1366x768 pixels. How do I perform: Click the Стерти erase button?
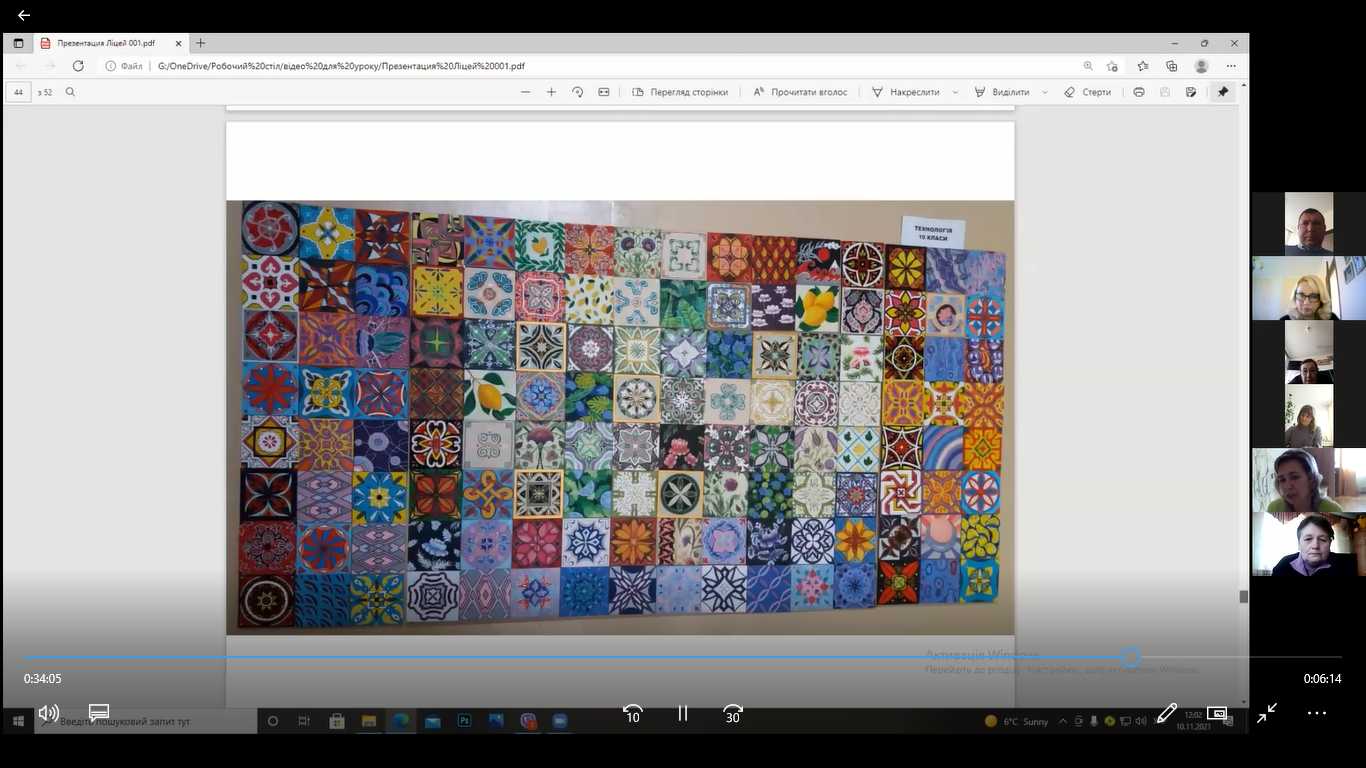tap(1087, 92)
